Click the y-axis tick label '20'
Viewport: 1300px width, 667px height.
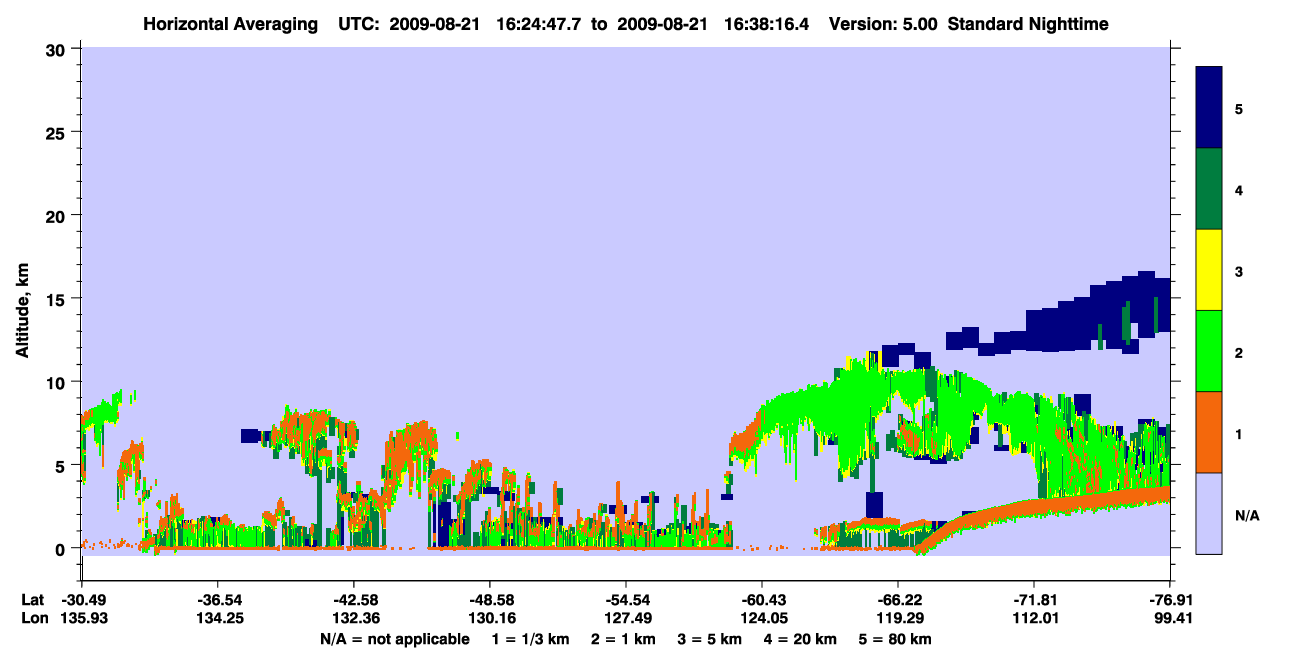pos(58,215)
